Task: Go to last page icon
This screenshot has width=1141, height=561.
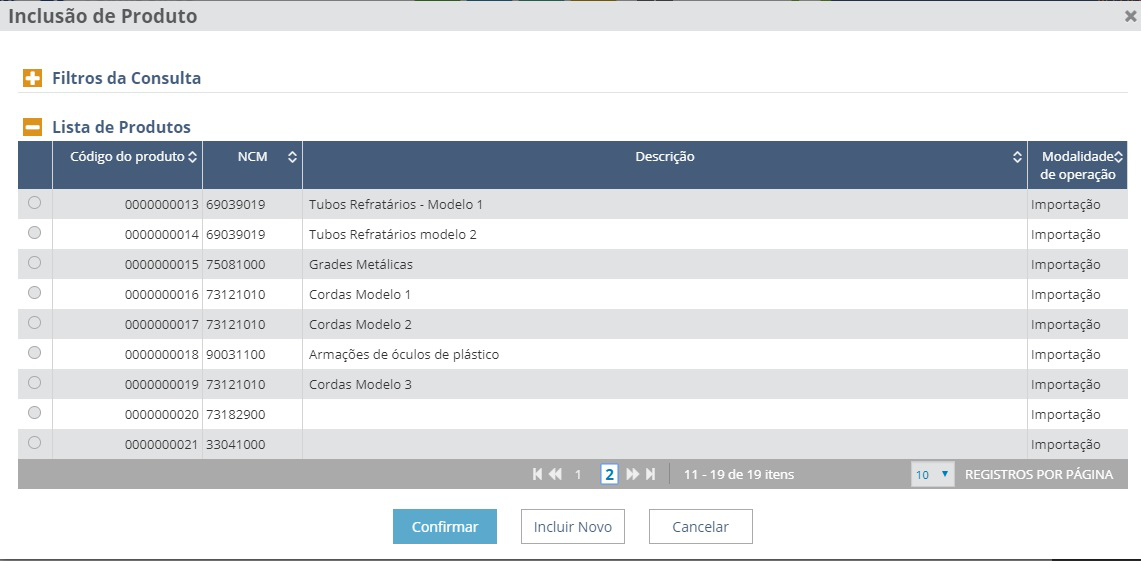Action: tap(651, 474)
